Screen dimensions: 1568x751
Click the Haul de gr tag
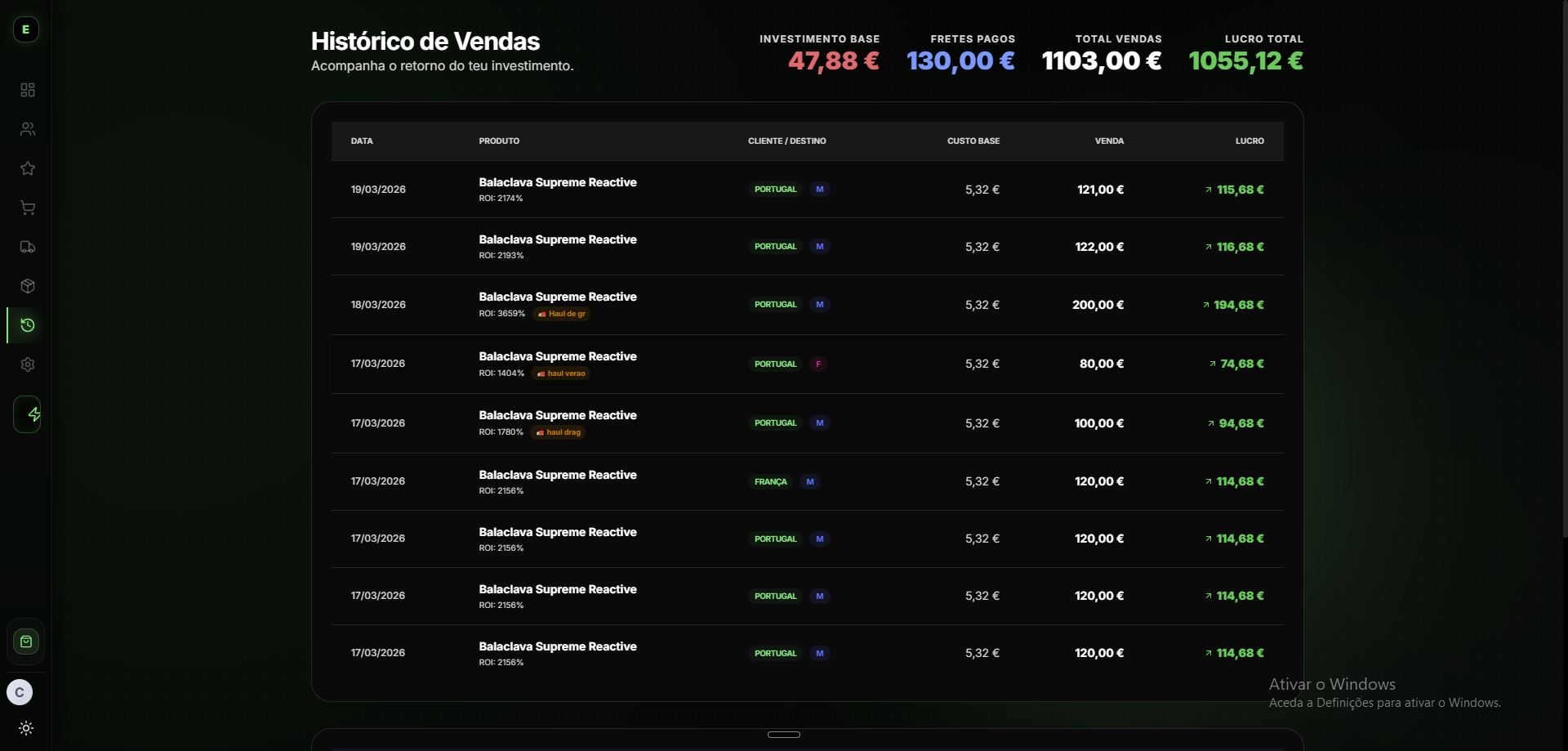pyautogui.click(x=562, y=314)
